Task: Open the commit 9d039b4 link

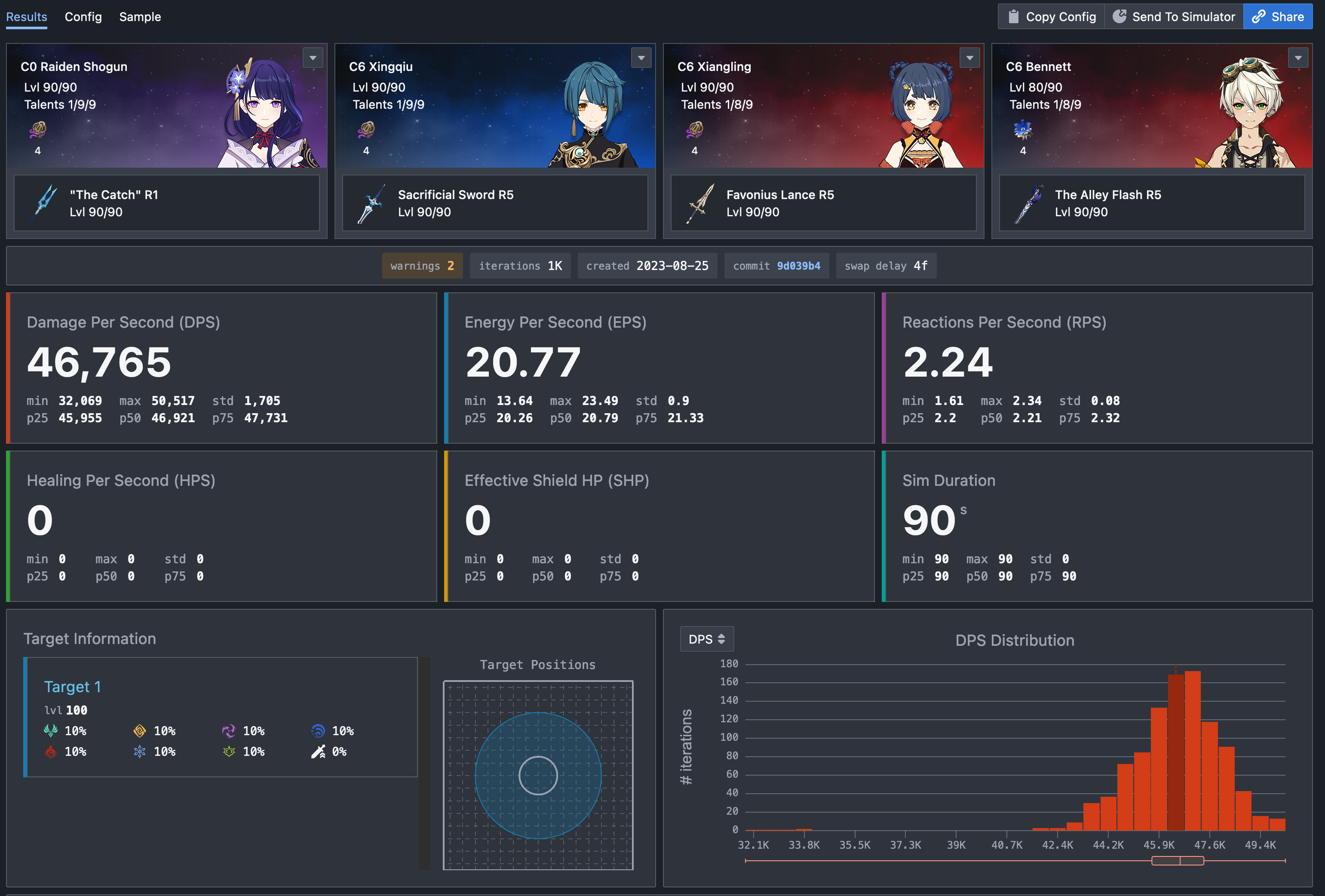Action: point(798,266)
